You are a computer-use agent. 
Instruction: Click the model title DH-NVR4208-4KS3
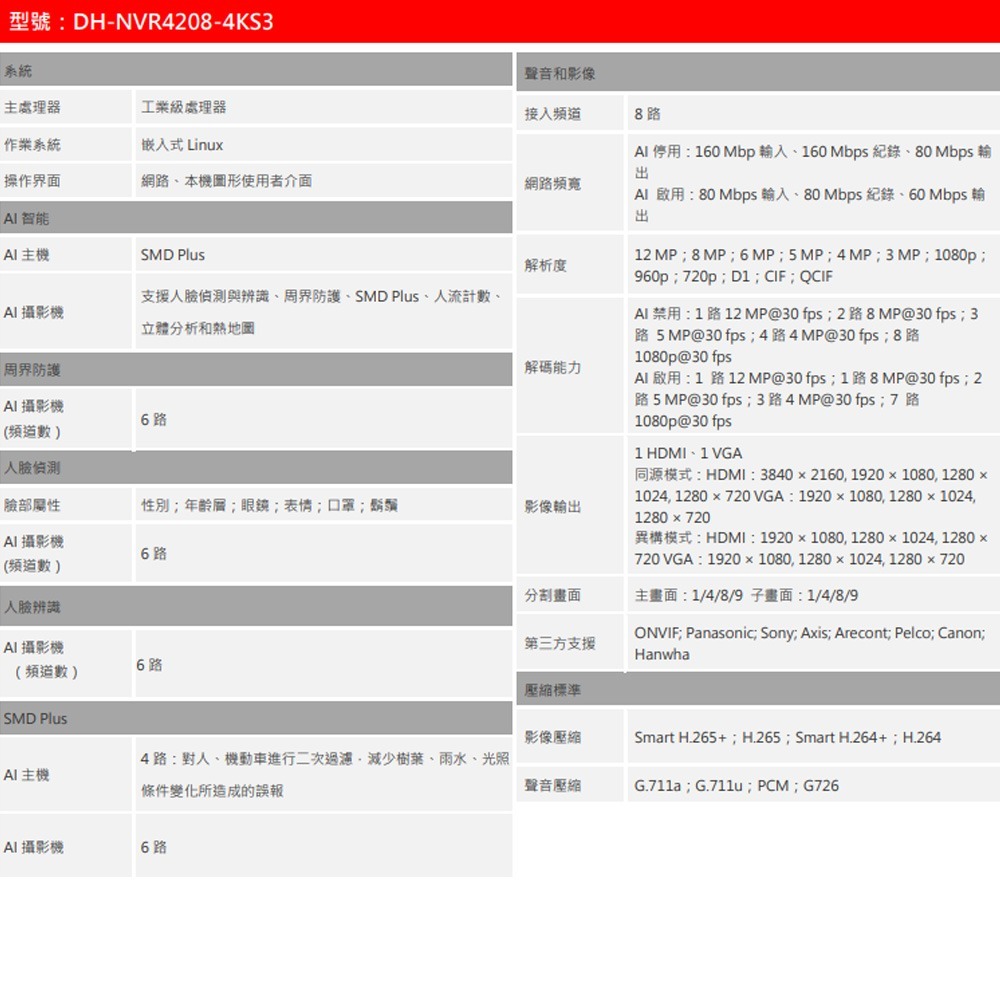173,22
